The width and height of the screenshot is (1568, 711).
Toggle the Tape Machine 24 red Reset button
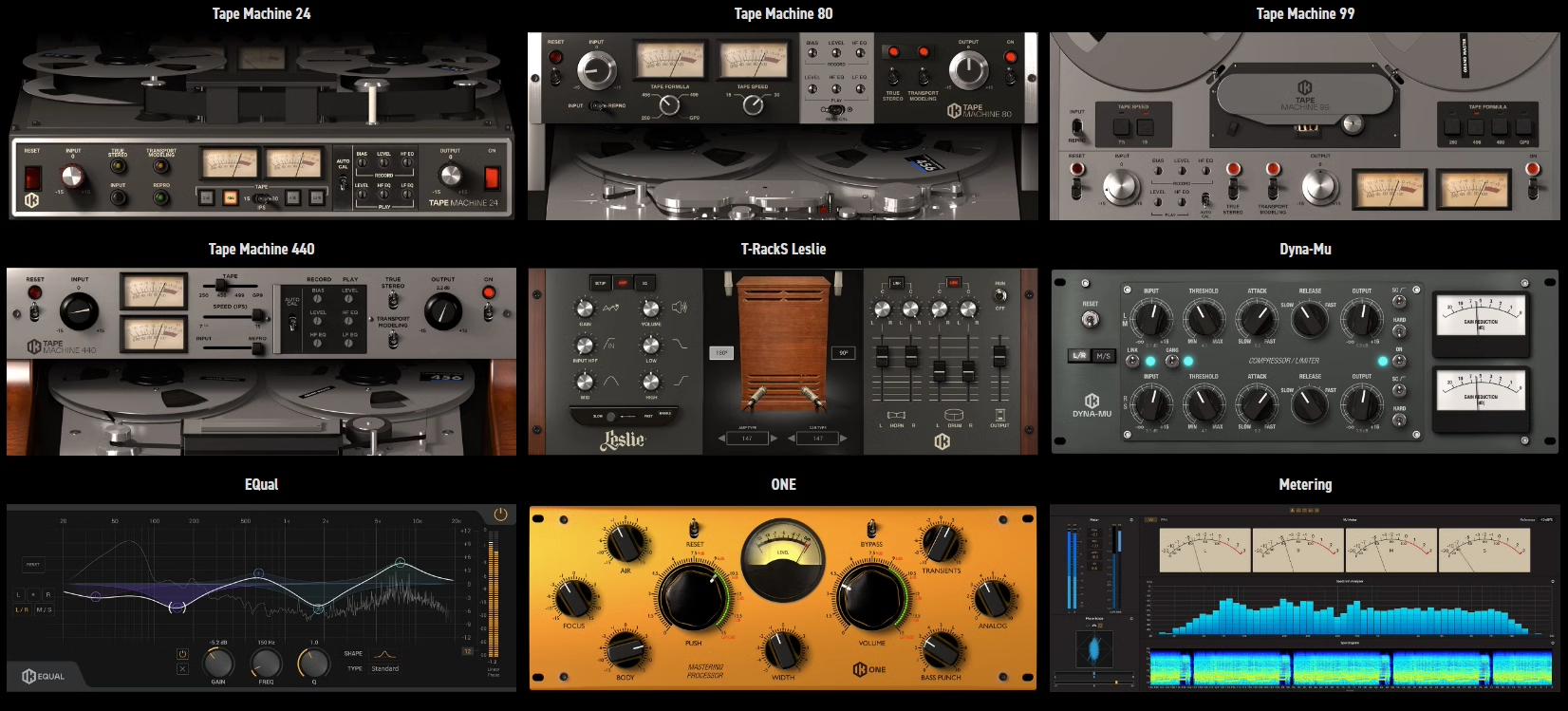[33, 178]
